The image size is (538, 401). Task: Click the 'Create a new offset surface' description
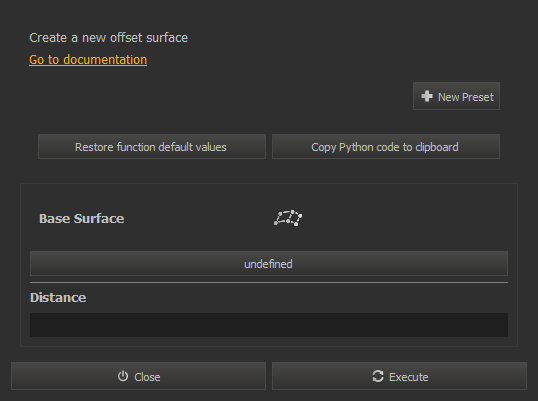pos(108,38)
